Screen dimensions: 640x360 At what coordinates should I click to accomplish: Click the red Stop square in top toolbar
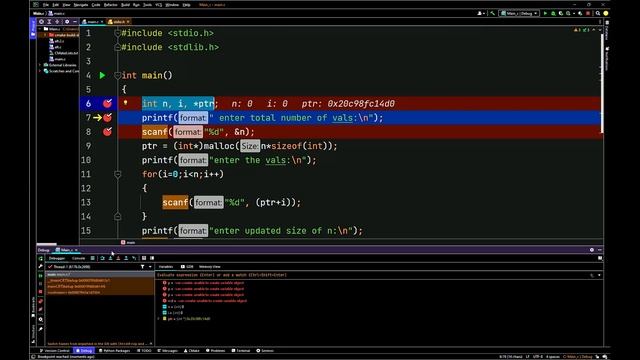click(x=588, y=13)
